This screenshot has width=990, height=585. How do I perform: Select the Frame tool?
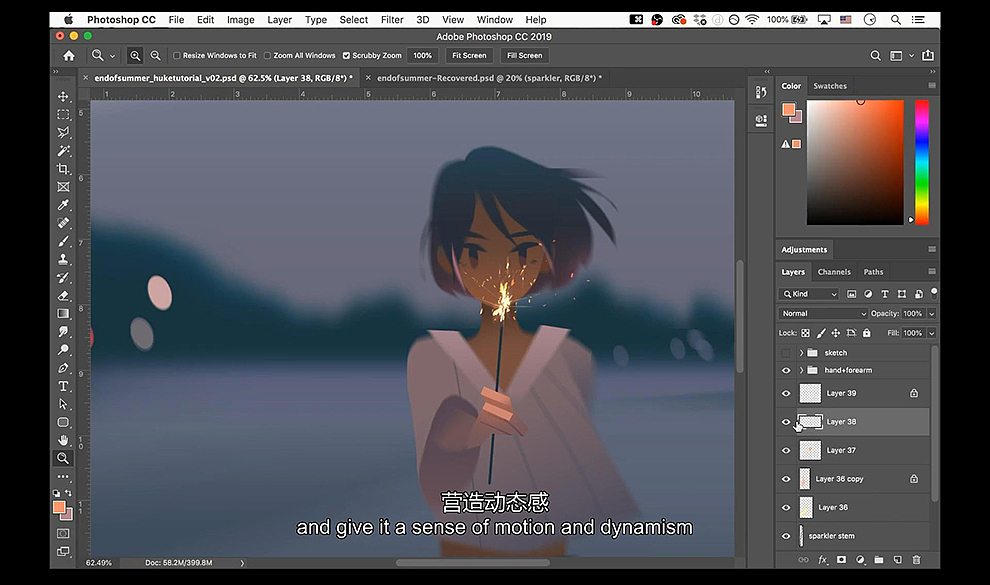click(x=63, y=187)
